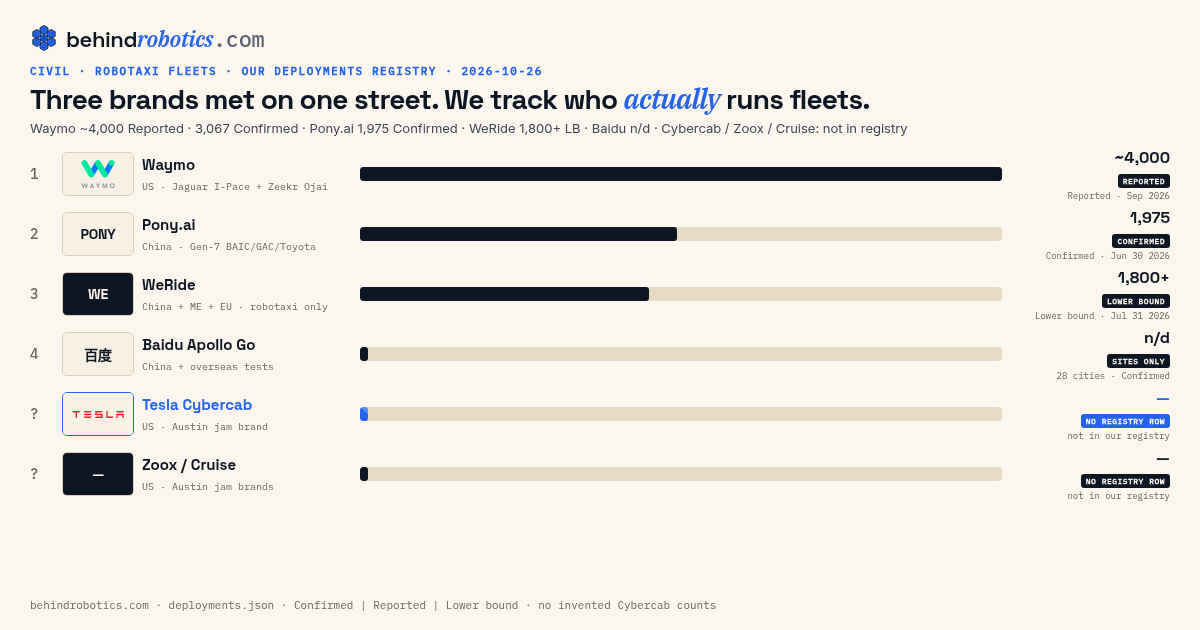The height and width of the screenshot is (630, 1200).
Task: Click the dash logo for Zoox / Cruise
Action: tap(98, 474)
